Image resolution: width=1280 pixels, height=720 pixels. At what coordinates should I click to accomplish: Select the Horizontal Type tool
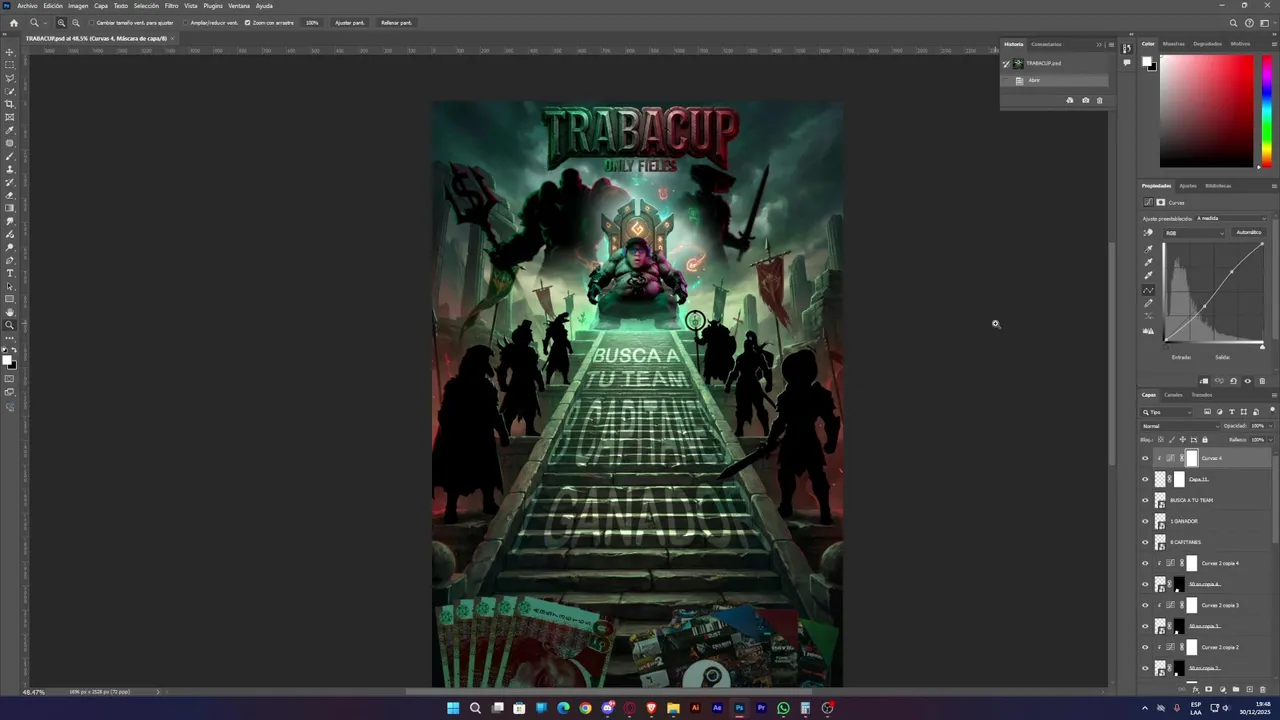(x=10, y=273)
